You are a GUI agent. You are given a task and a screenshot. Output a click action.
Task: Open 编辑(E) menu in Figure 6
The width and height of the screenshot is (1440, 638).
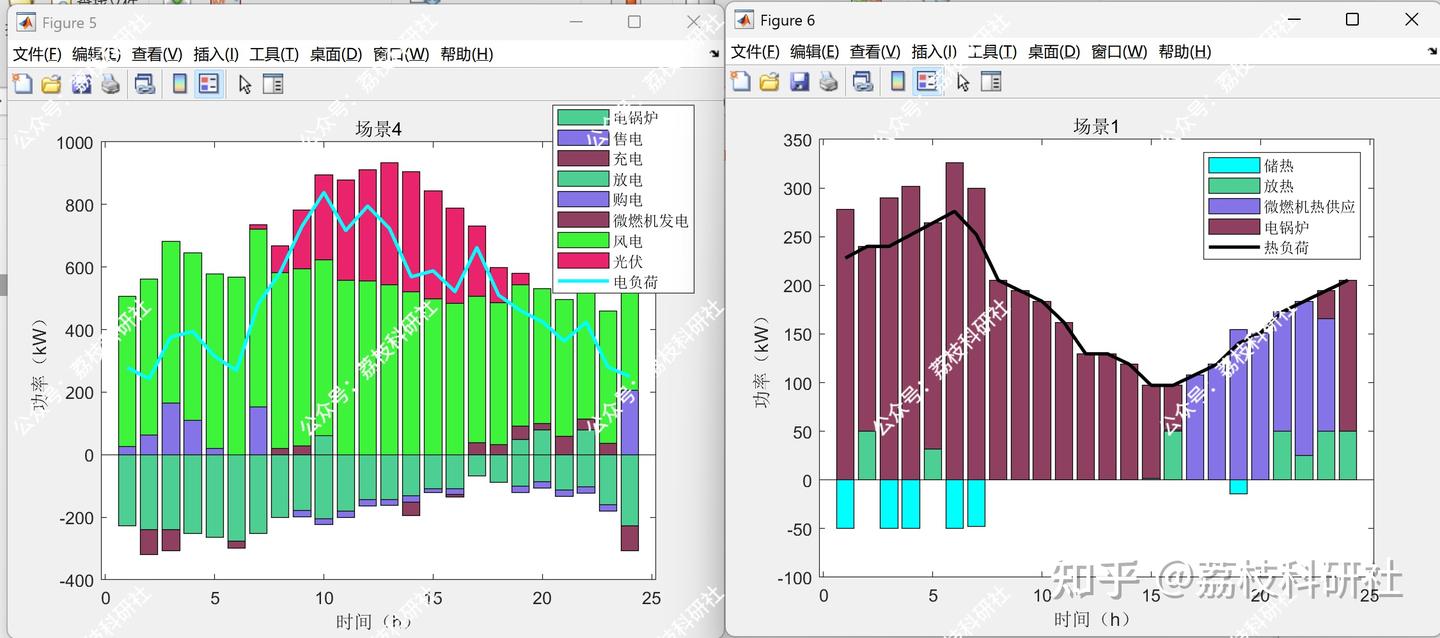pos(815,52)
